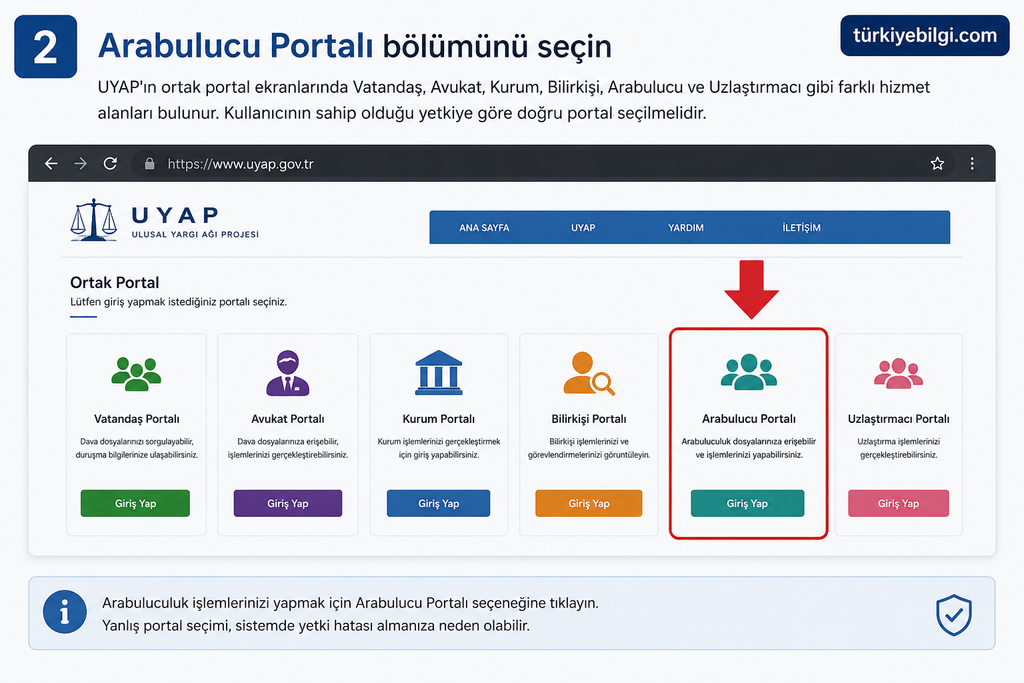This screenshot has height=683, width=1024.
Task: Click the Kurum Portalı card title
Action: tap(438, 419)
